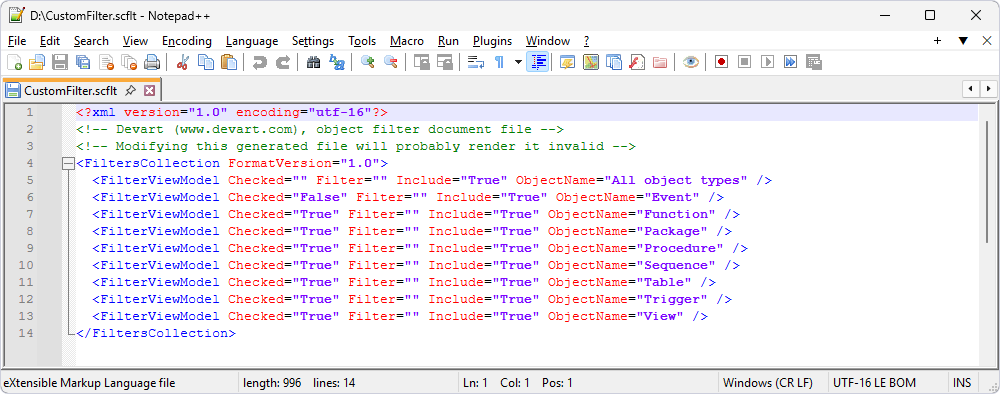
Task: Cut selection with the scissors icon
Action: pos(182,62)
